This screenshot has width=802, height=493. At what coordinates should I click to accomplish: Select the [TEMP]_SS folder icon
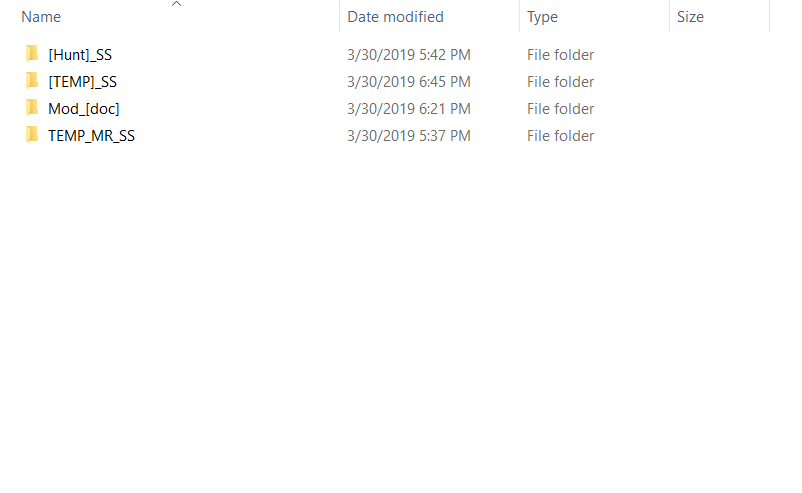pos(32,81)
